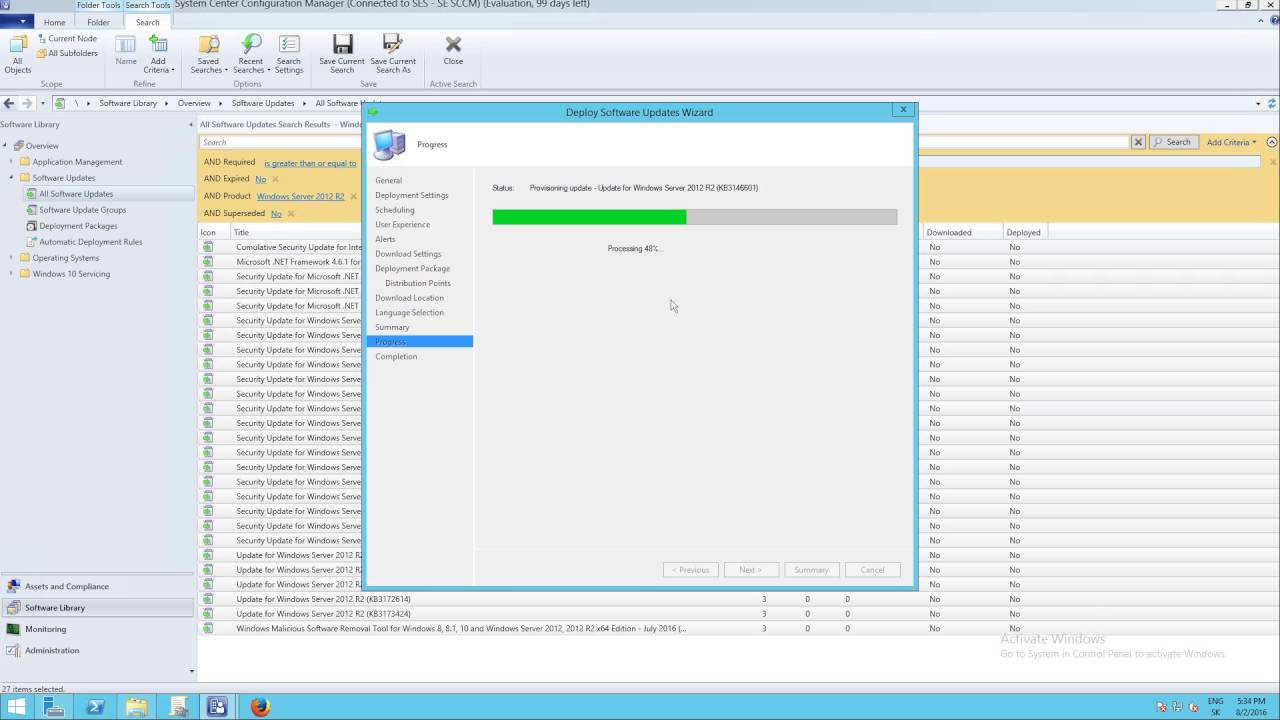Click Software Library in the breadcrumb
This screenshot has height=720, width=1280.
[128, 103]
